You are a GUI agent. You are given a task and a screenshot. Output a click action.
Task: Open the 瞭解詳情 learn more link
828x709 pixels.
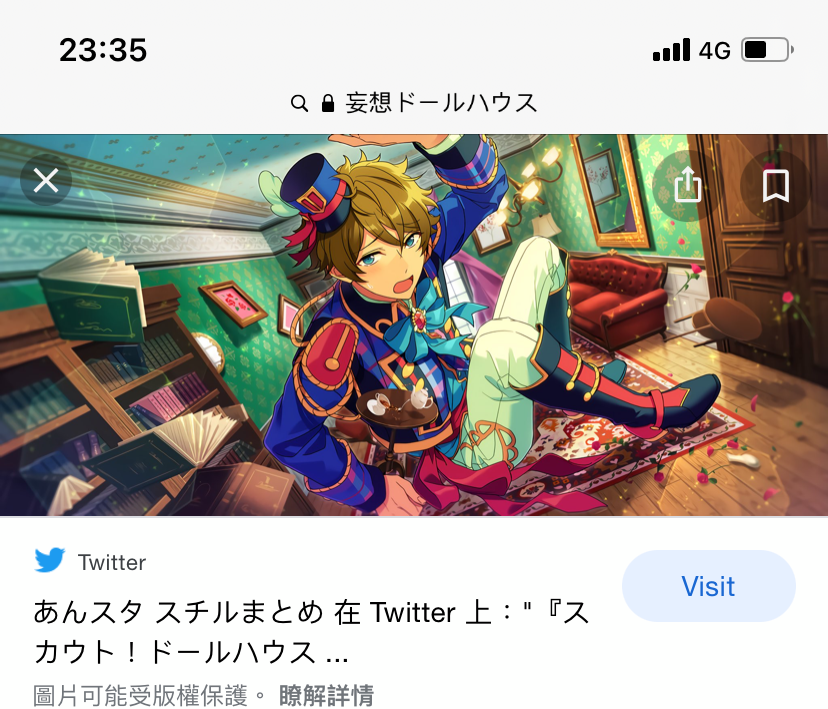(x=326, y=695)
